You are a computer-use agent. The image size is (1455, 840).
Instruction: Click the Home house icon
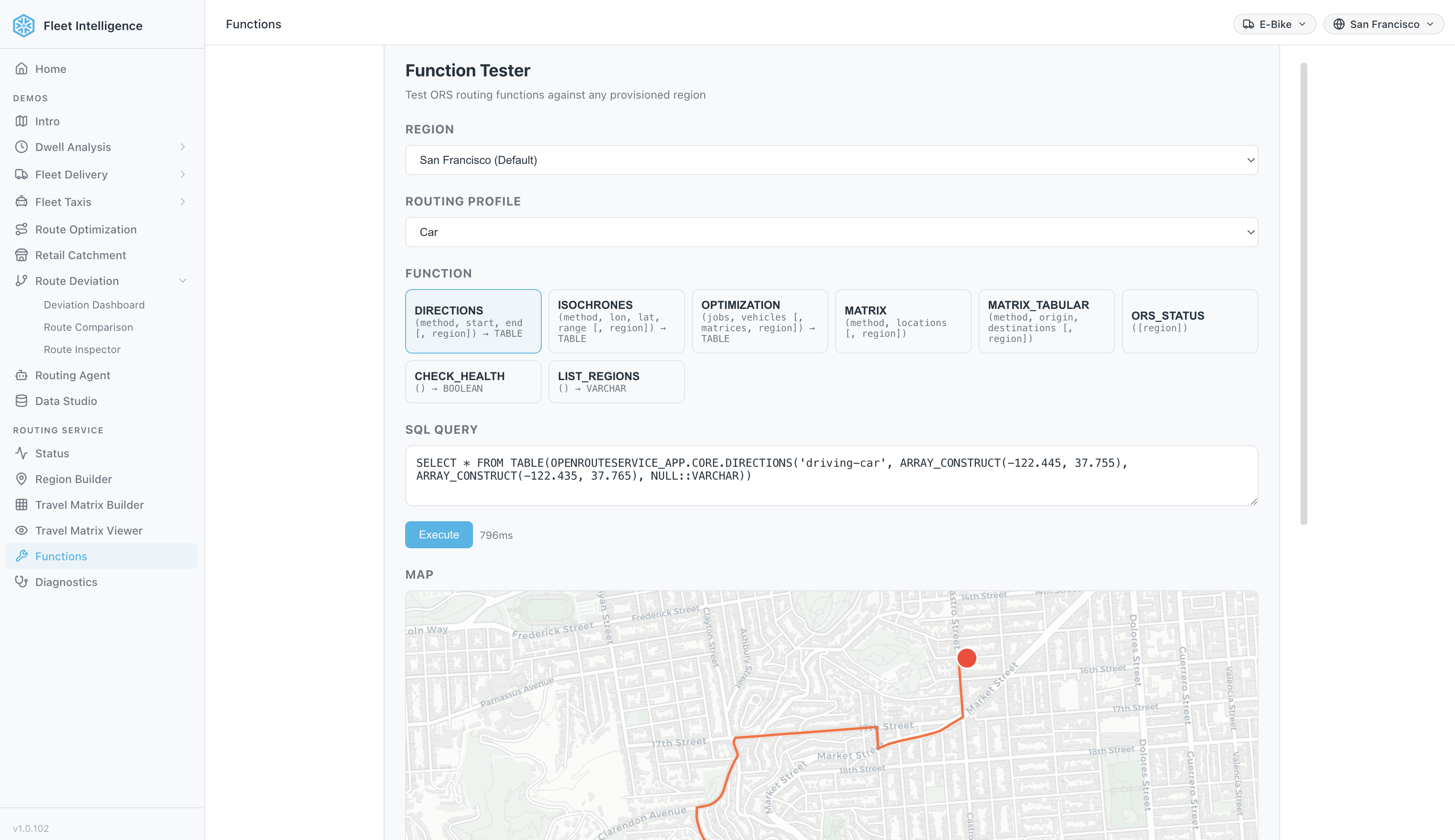click(21, 69)
